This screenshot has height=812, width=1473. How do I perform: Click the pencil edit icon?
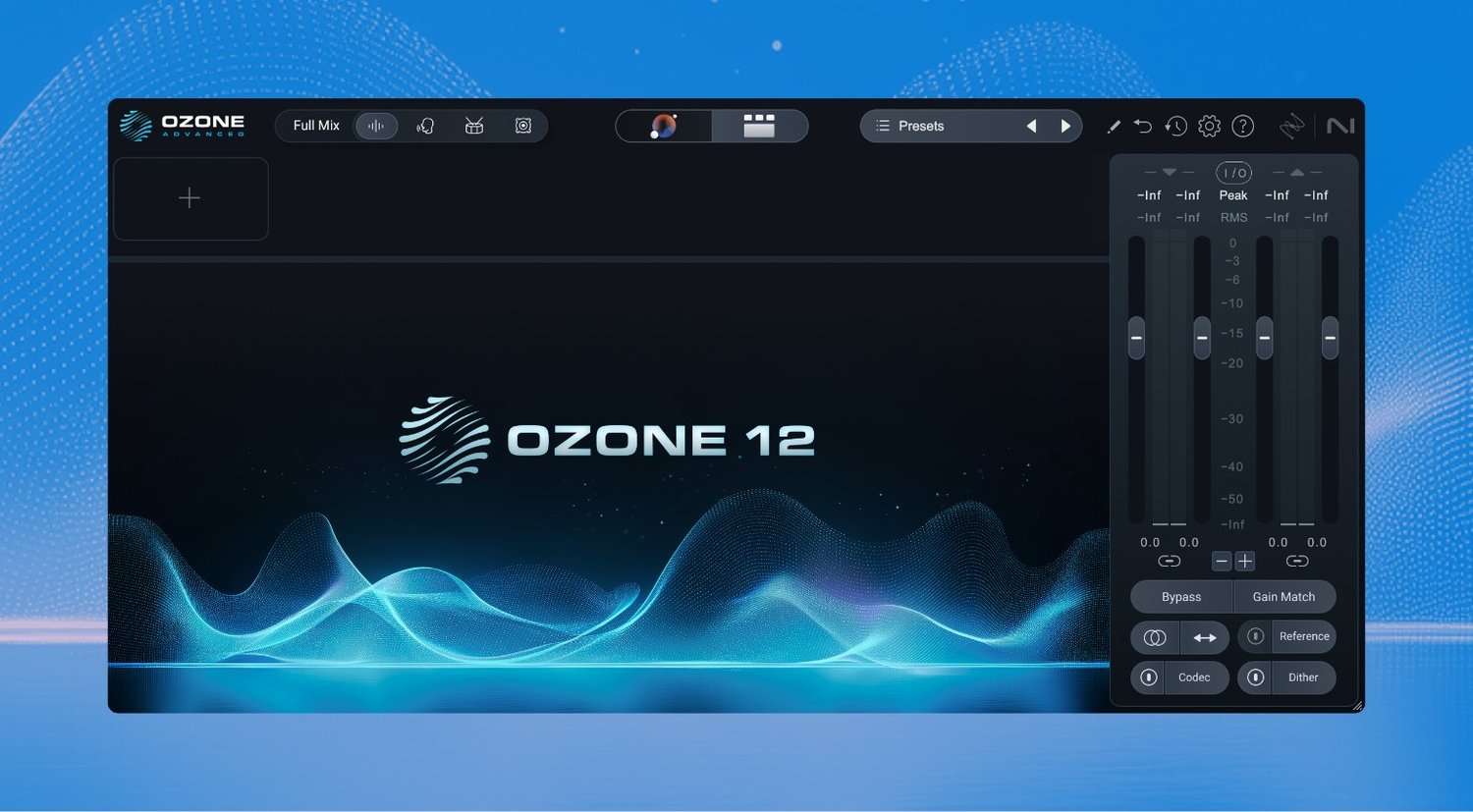[x=1114, y=127]
